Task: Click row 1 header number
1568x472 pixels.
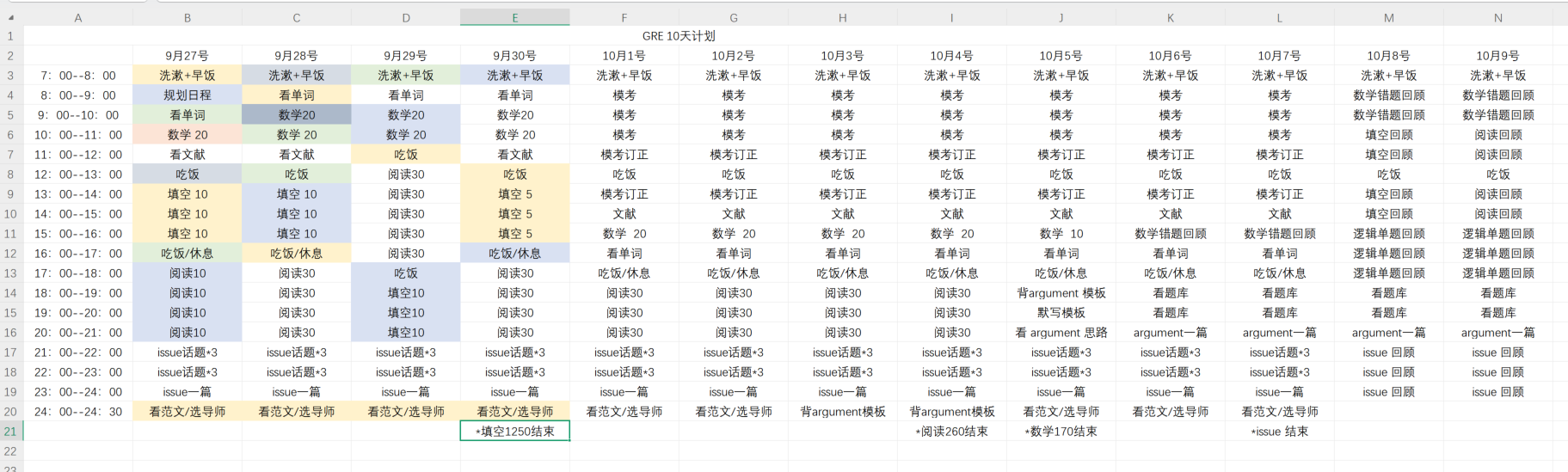Action: pyautogui.click(x=10, y=36)
